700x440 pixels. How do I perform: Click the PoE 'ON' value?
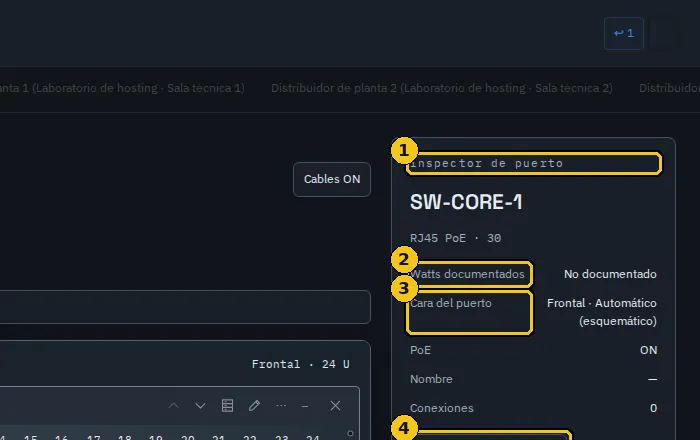coord(648,350)
